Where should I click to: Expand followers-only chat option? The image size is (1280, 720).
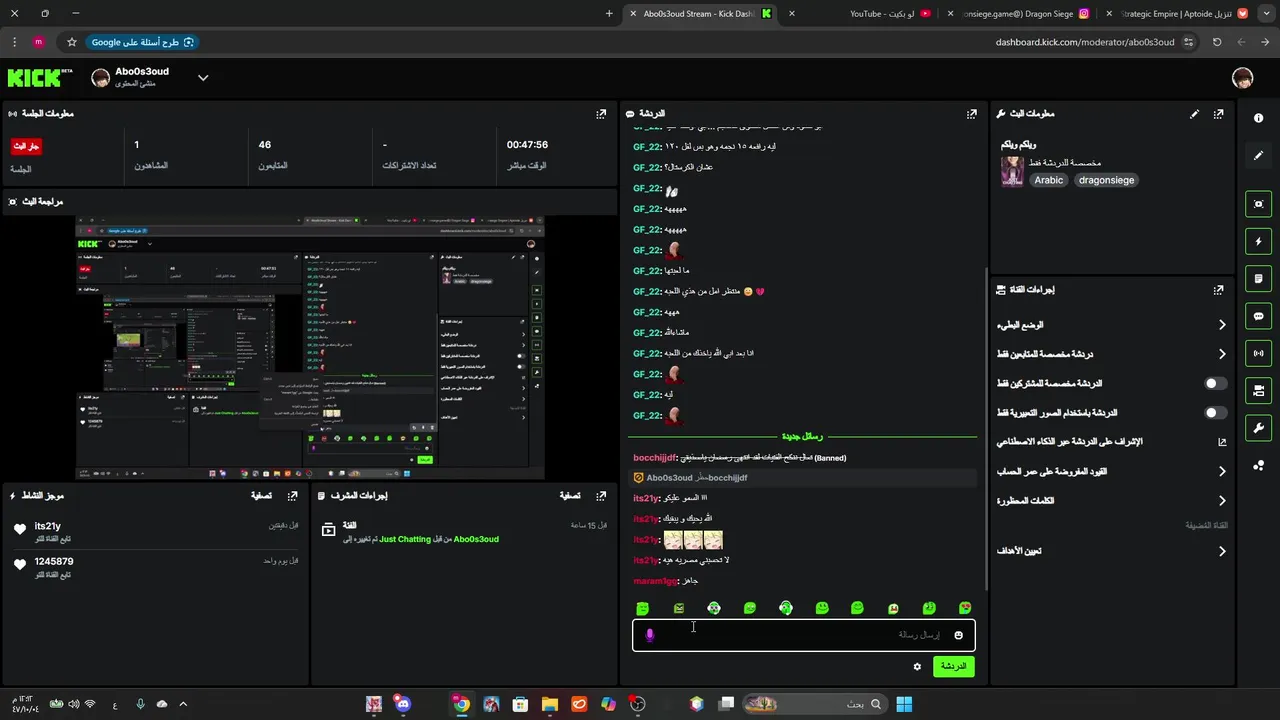click(1110, 354)
